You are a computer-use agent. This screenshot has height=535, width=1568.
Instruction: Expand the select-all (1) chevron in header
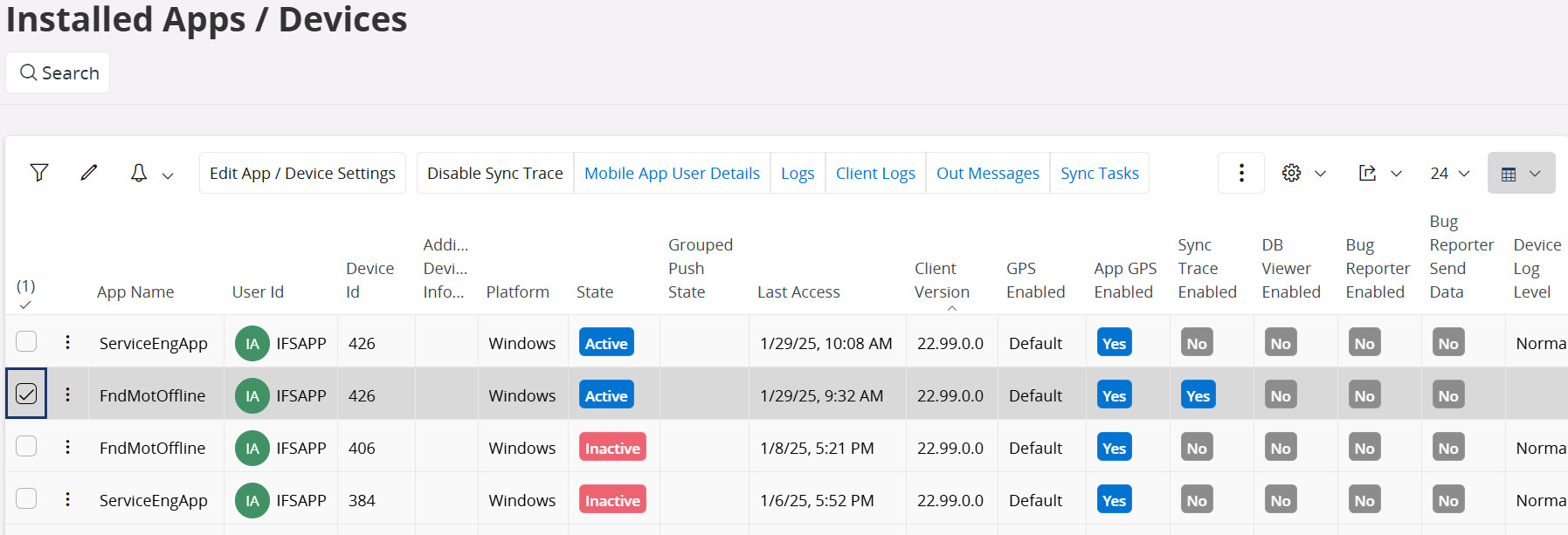pos(25,305)
